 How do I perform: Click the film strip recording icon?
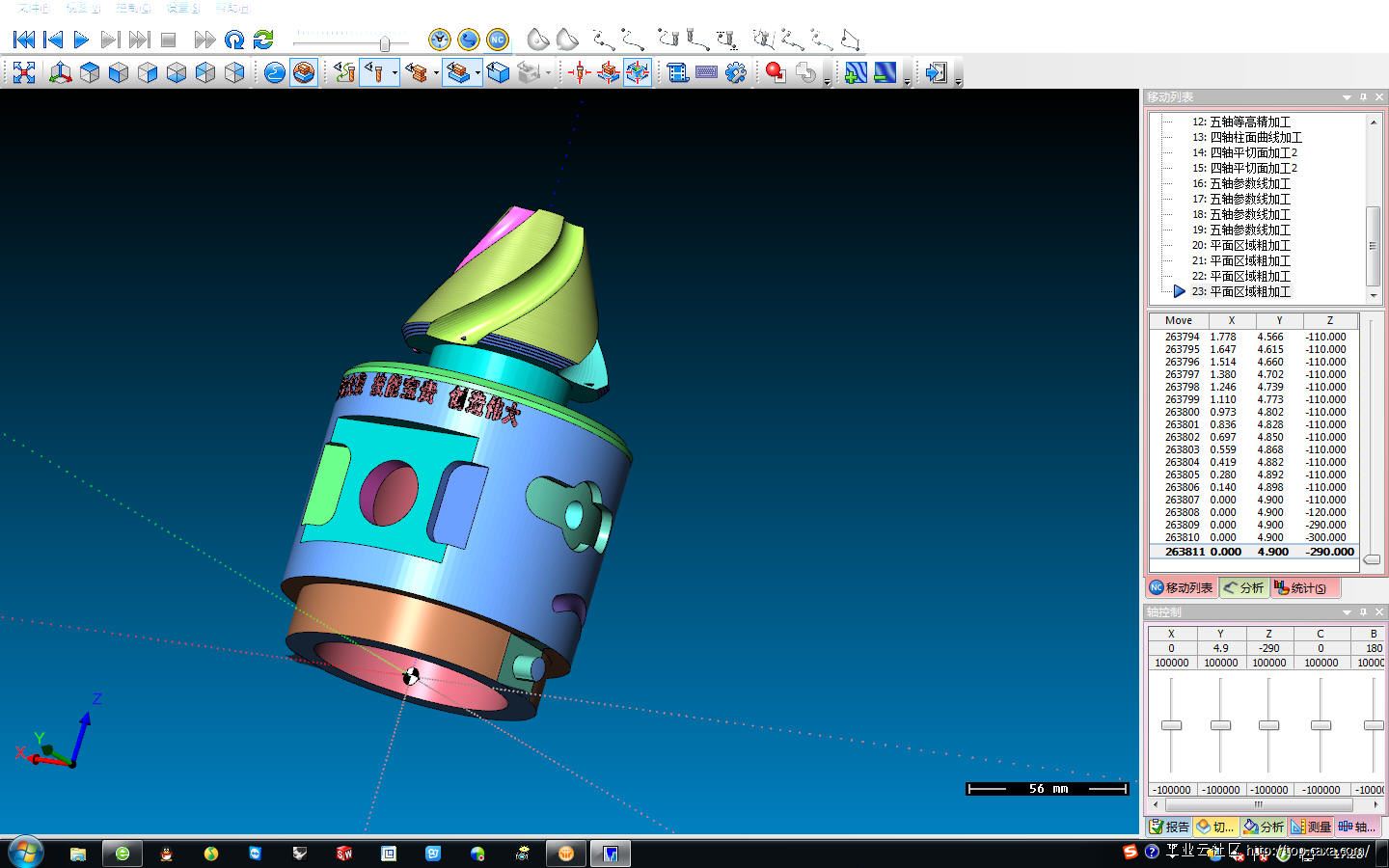pos(678,72)
